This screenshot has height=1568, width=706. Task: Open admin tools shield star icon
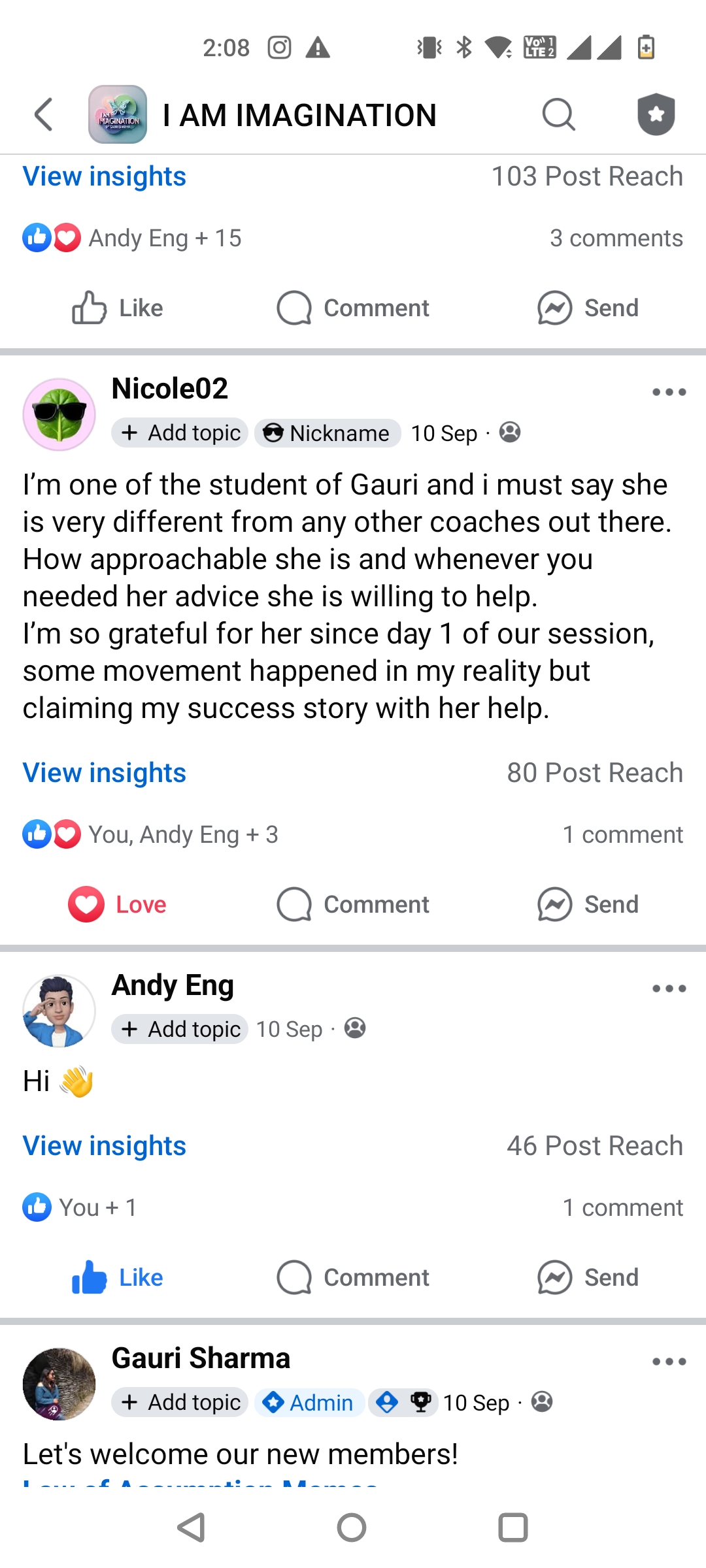coord(656,115)
